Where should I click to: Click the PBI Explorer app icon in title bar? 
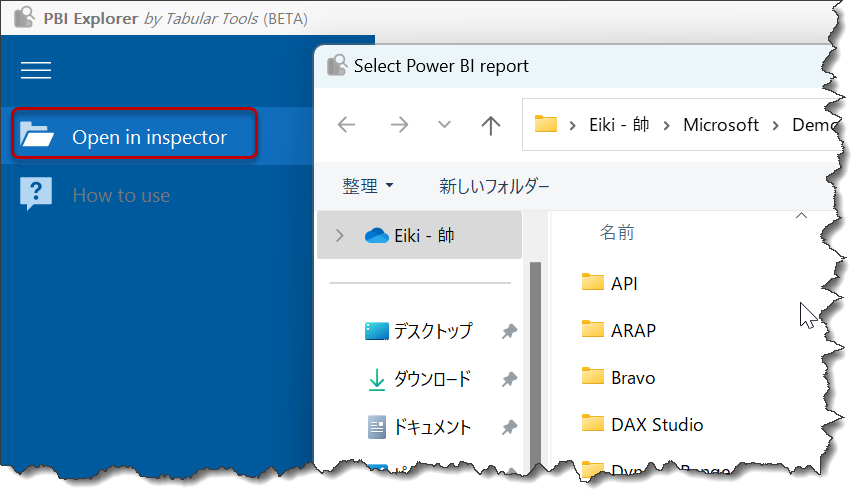coord(24,18)
